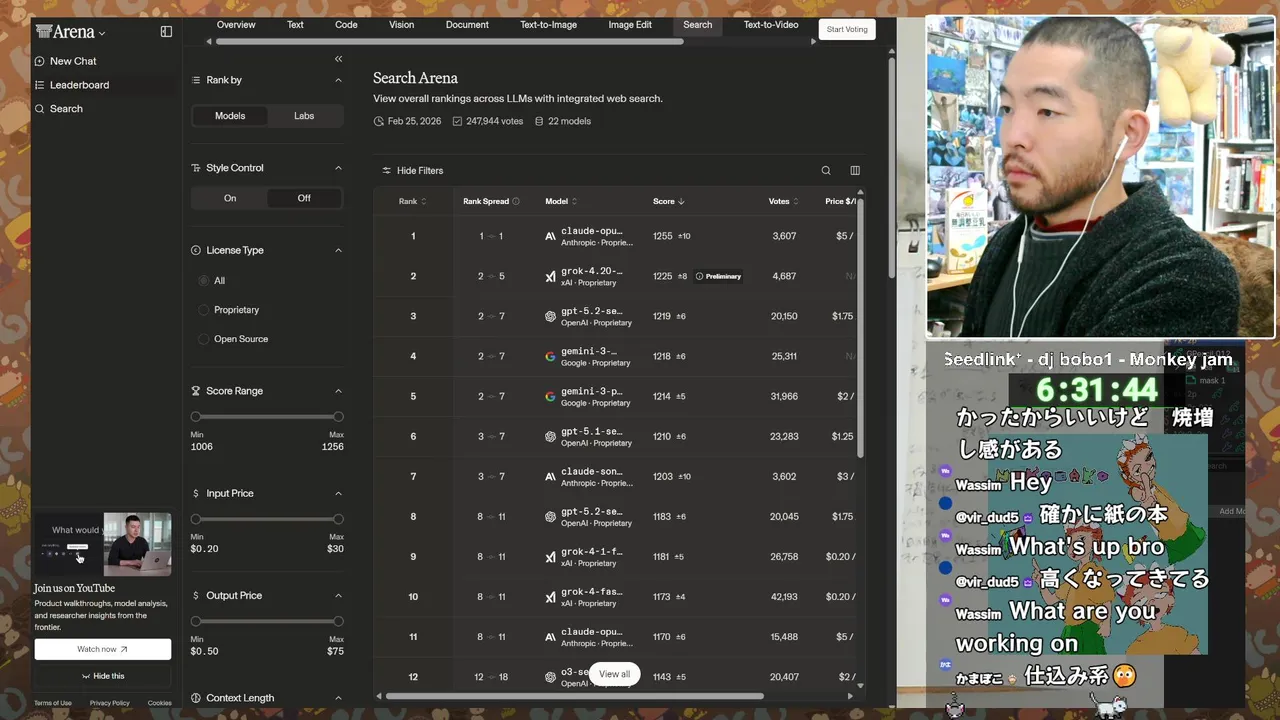
Task: Click the Hide Filters sliders icon
Action: [387, 171]
